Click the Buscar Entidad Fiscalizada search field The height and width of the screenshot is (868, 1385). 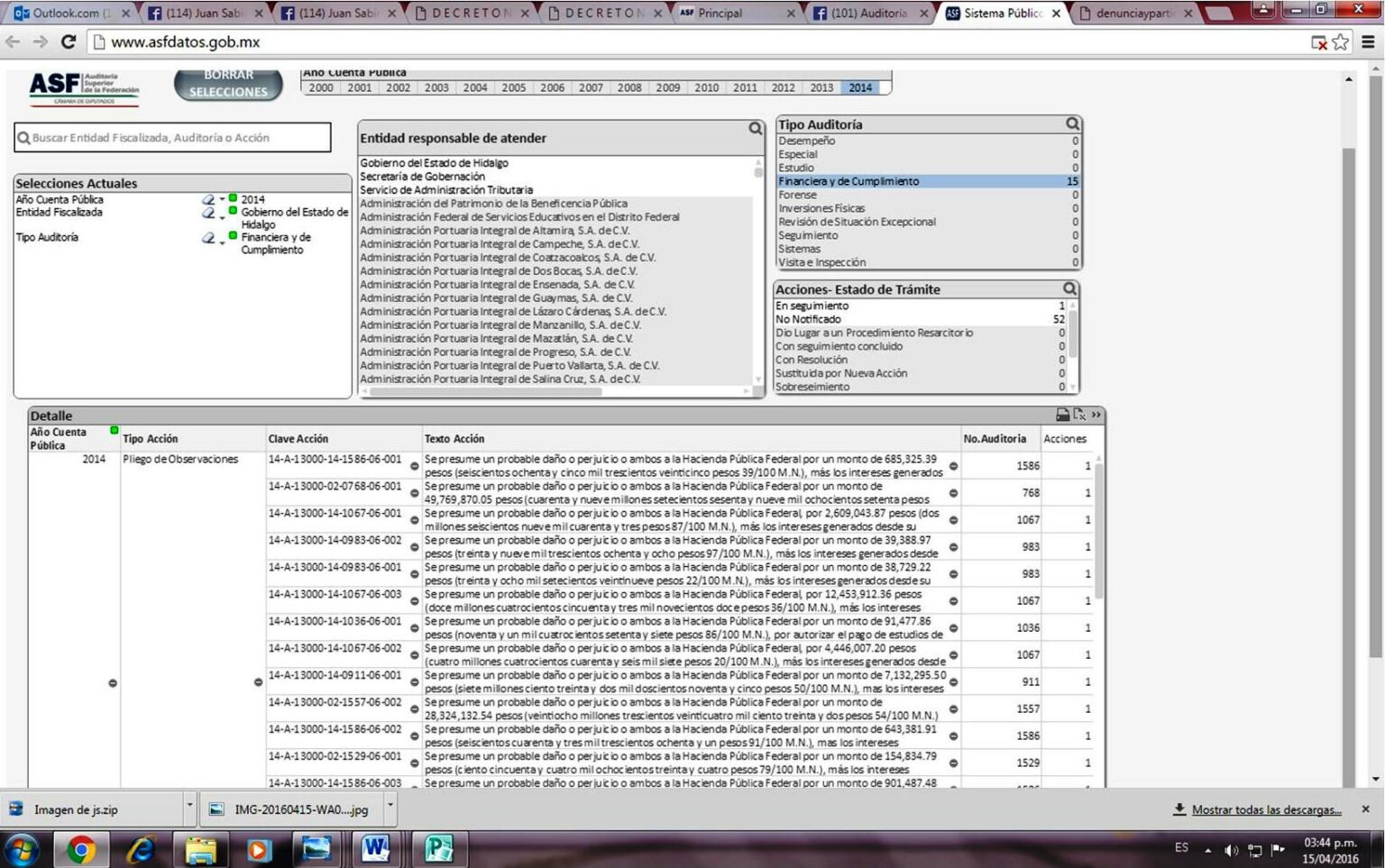(x=173, y=138)
